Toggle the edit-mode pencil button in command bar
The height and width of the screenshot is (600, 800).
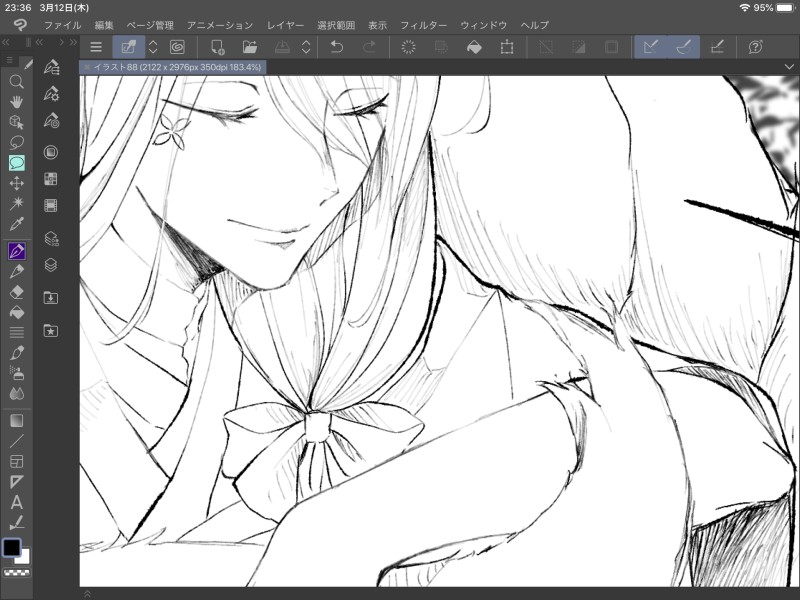128,47
